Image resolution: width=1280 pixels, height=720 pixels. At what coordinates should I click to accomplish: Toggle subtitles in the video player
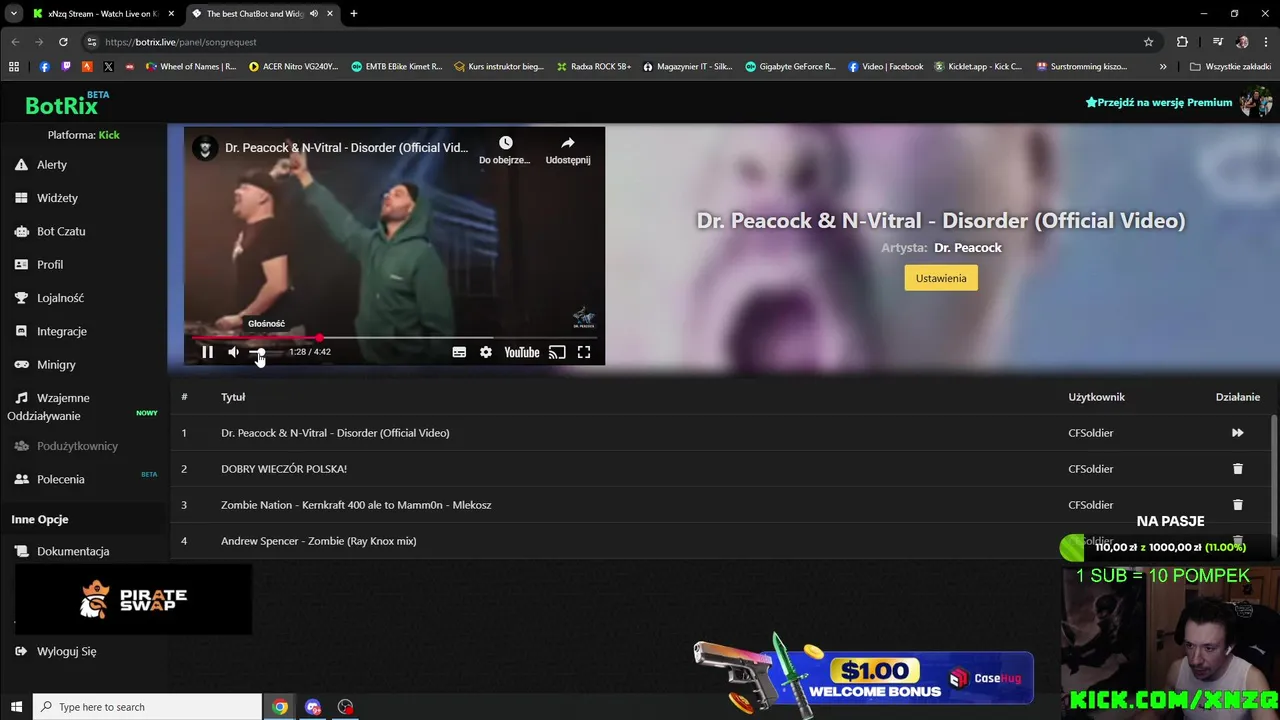[x=459, y=352]
